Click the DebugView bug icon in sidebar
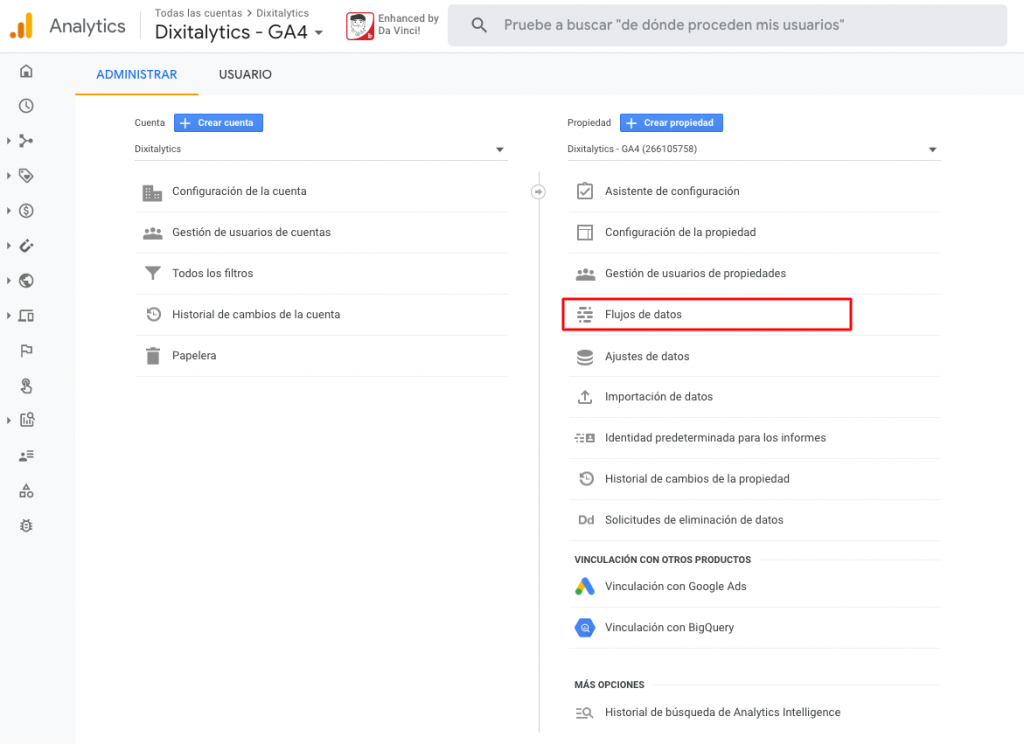The height and width of the screenshot is (744, 1024). [x=26, y=525]
